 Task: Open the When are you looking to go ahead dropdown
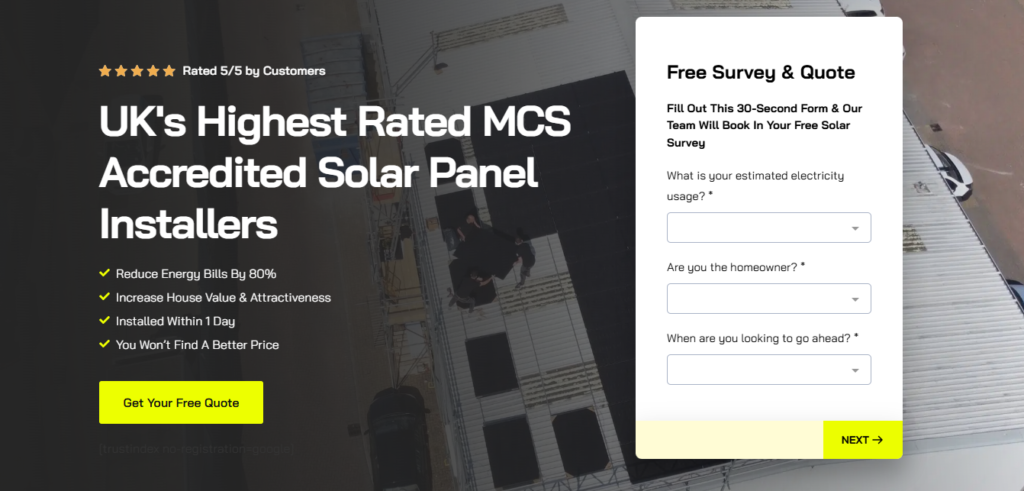tap(768, 370)
